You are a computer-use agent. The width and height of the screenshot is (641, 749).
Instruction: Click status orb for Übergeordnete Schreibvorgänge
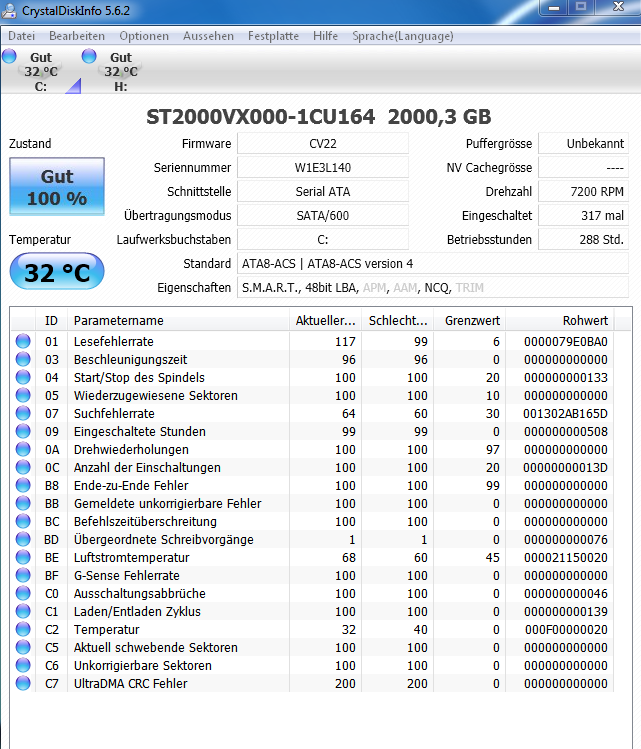(23, 539)
